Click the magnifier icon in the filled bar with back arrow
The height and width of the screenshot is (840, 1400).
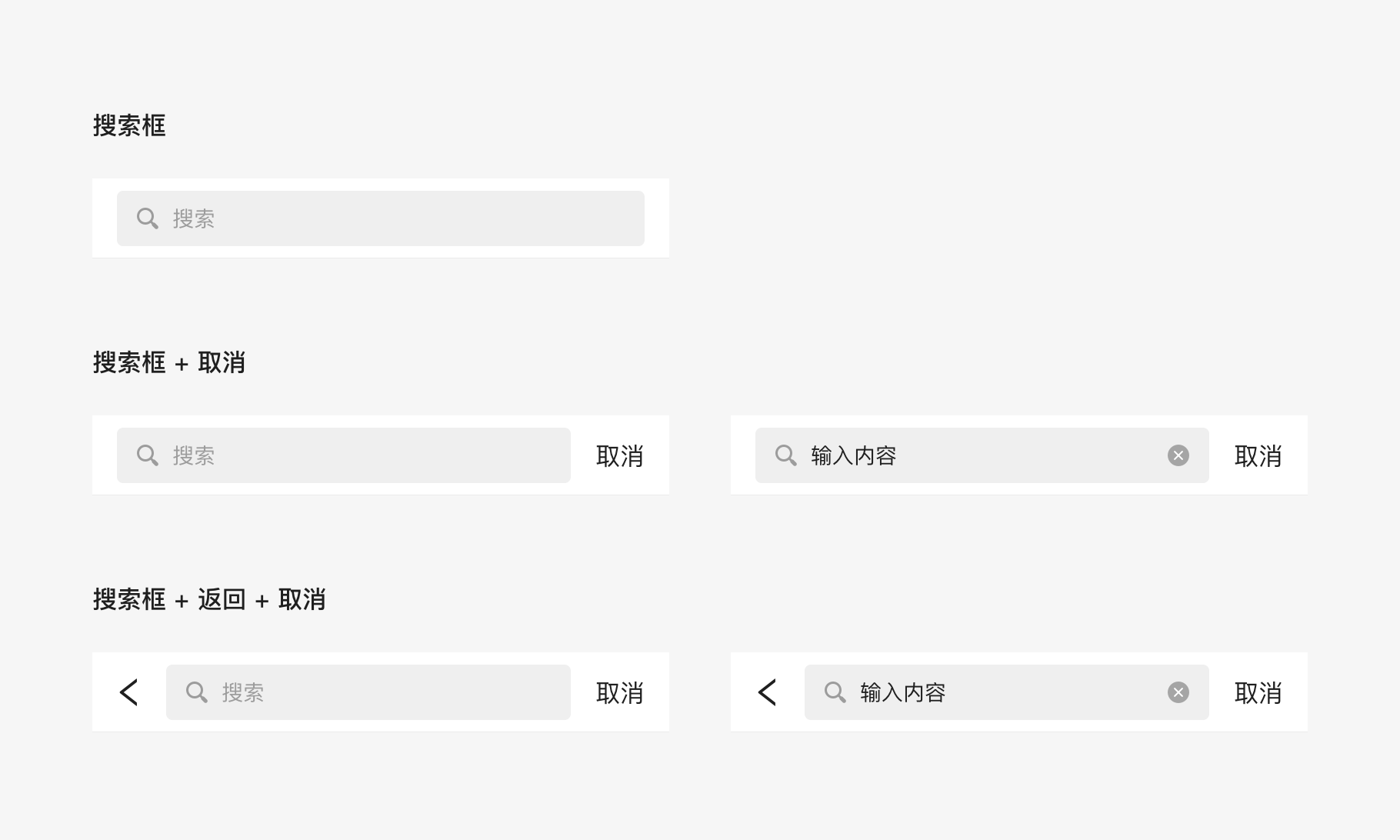pyautogui.click(x=835, y=692)
